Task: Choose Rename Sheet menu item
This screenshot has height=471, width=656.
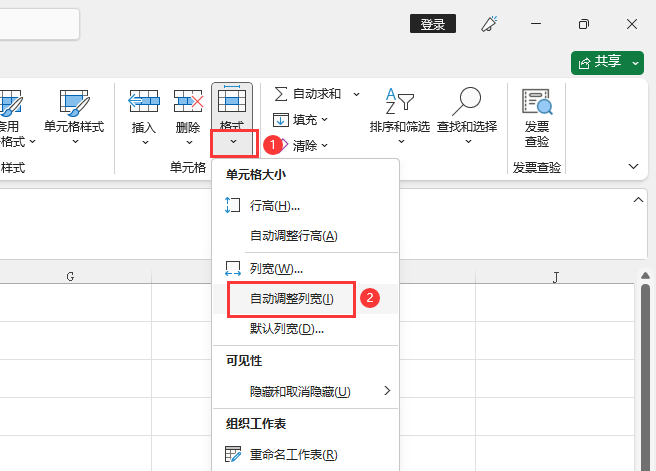Action: [x=293, y=454]
